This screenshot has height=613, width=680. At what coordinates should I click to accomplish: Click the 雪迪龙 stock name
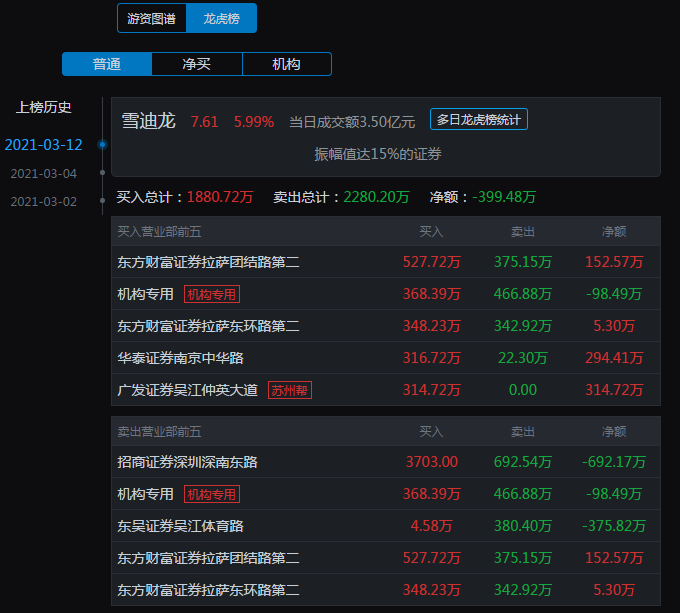click(x=148, y=121)
